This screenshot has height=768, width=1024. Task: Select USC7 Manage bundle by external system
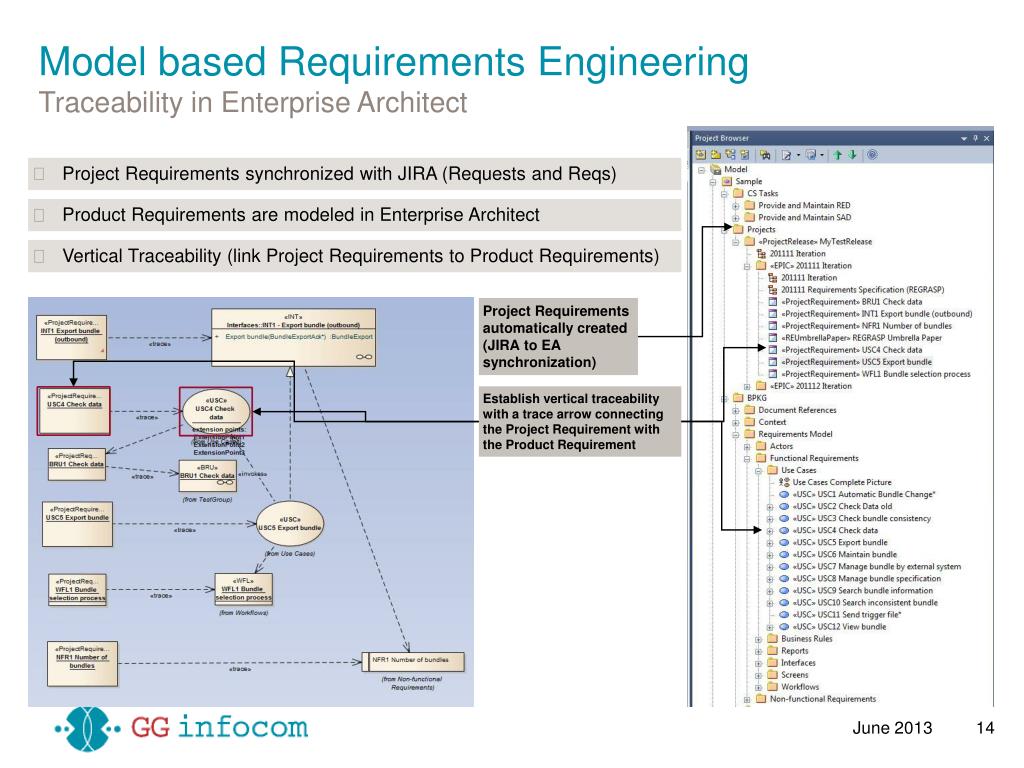click(876, 566)
